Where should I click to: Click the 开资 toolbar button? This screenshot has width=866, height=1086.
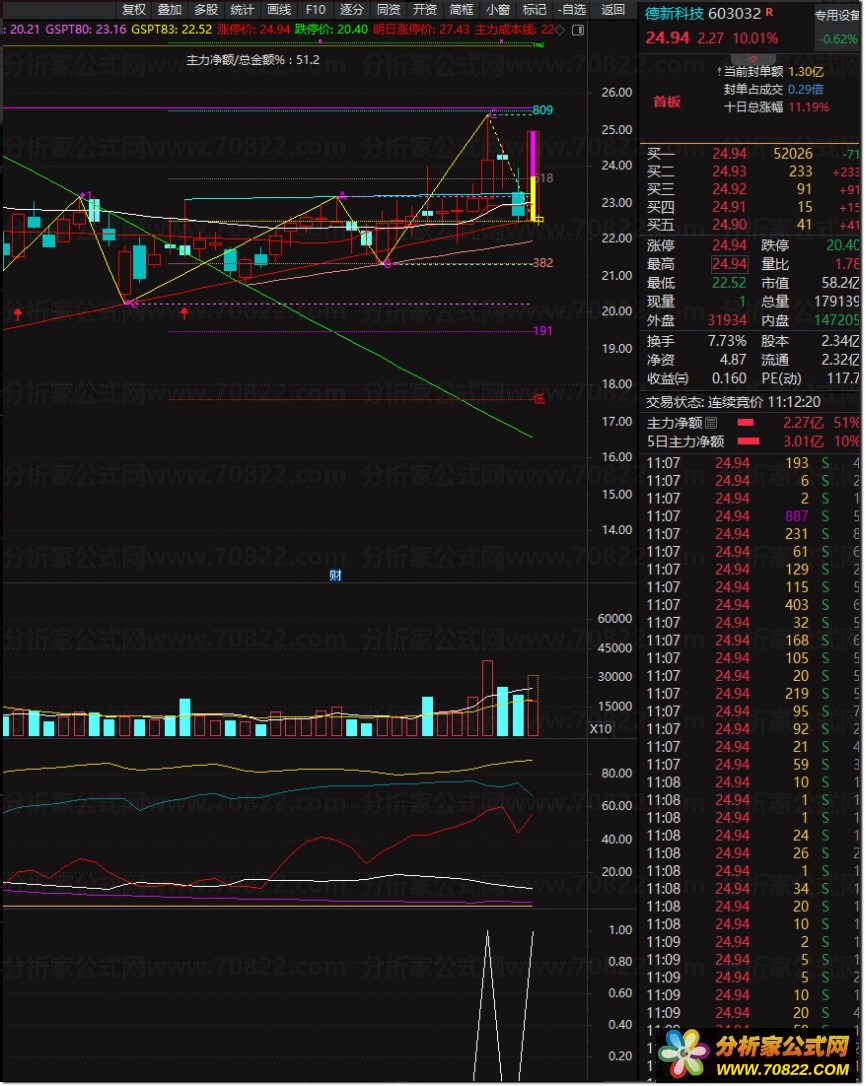point(425,9)
